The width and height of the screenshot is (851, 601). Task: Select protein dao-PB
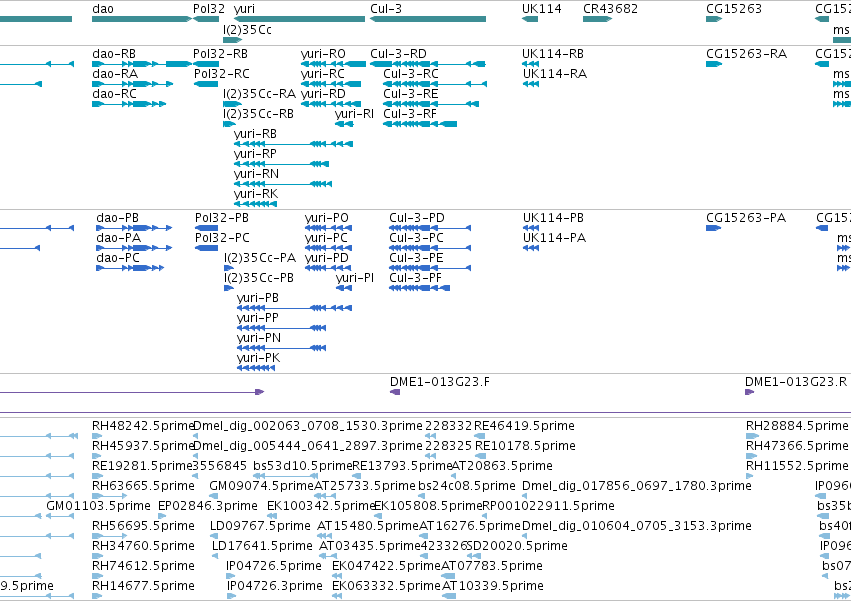tap(117, 218)
